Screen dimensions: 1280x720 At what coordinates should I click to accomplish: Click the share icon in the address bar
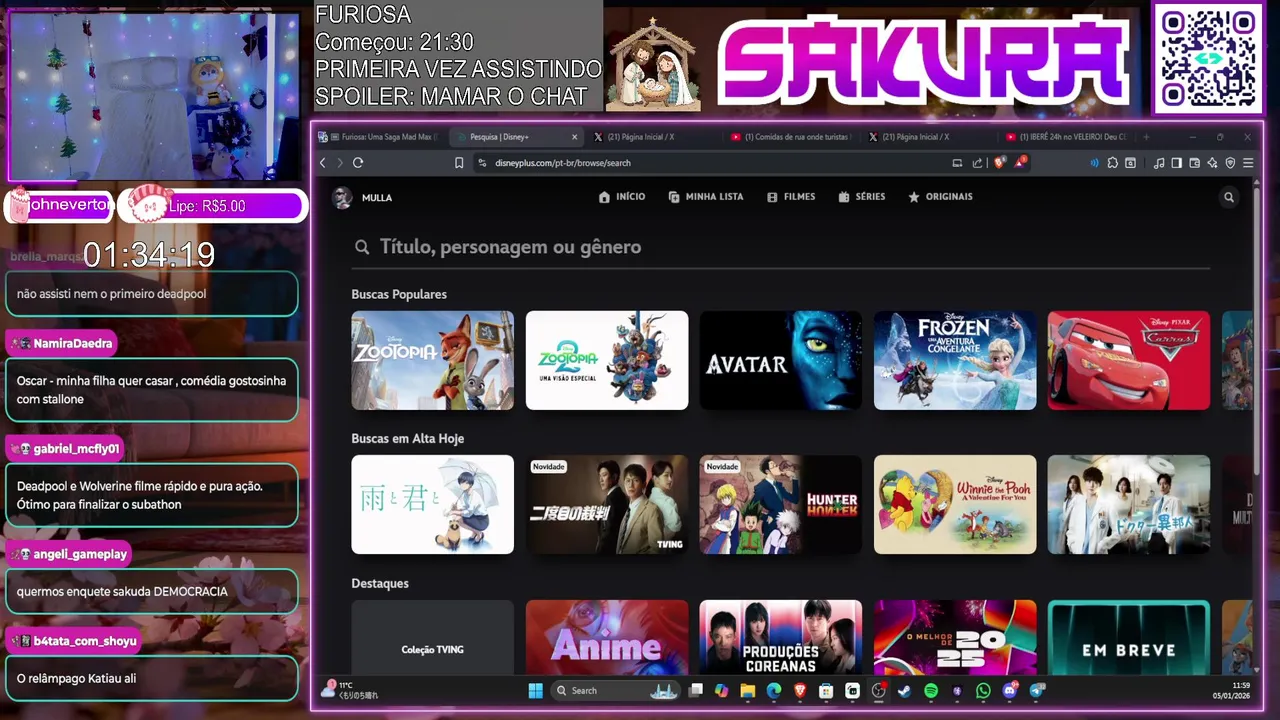(x=977, y=163)
